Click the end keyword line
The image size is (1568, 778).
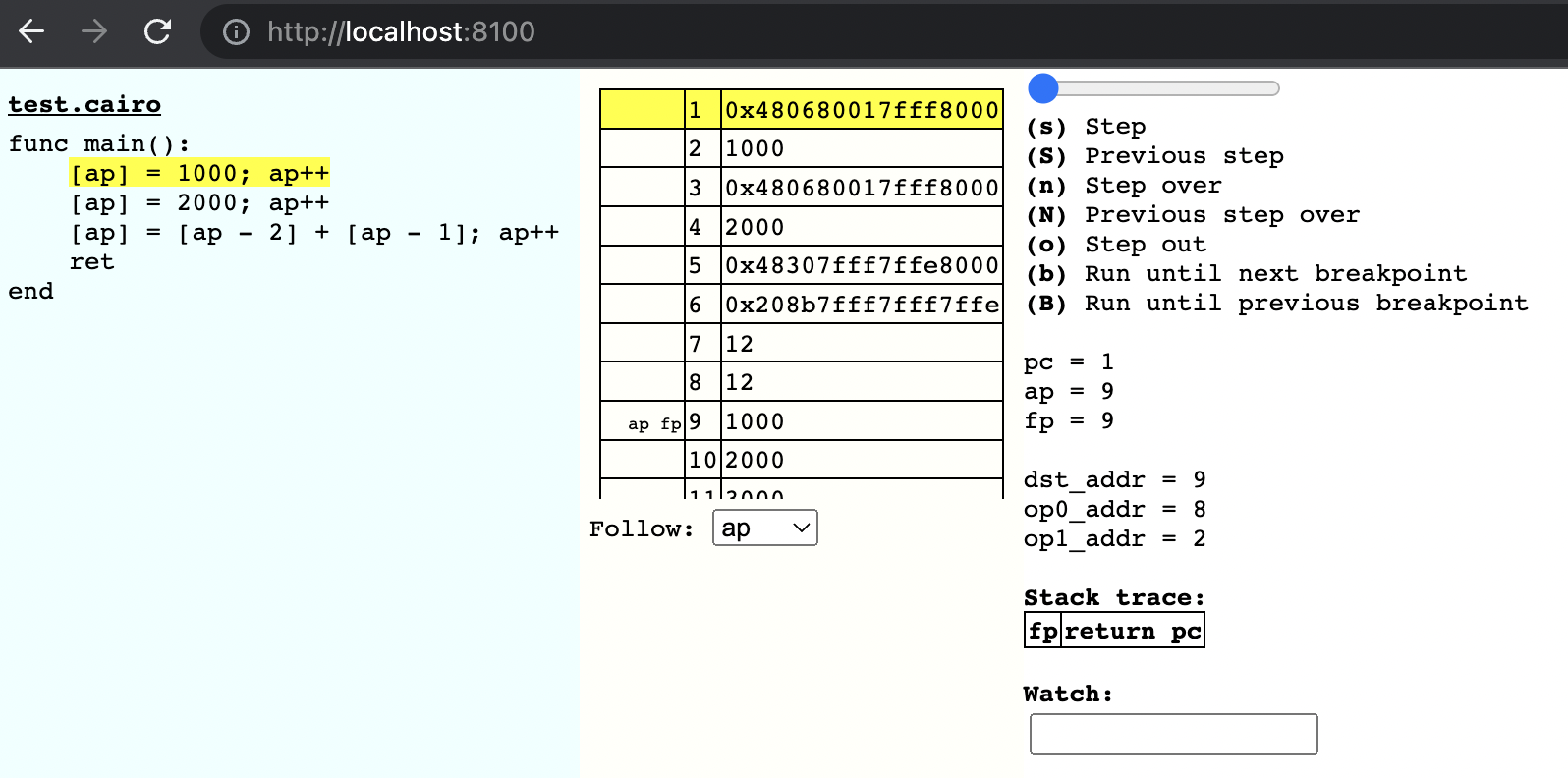[31, 292]
